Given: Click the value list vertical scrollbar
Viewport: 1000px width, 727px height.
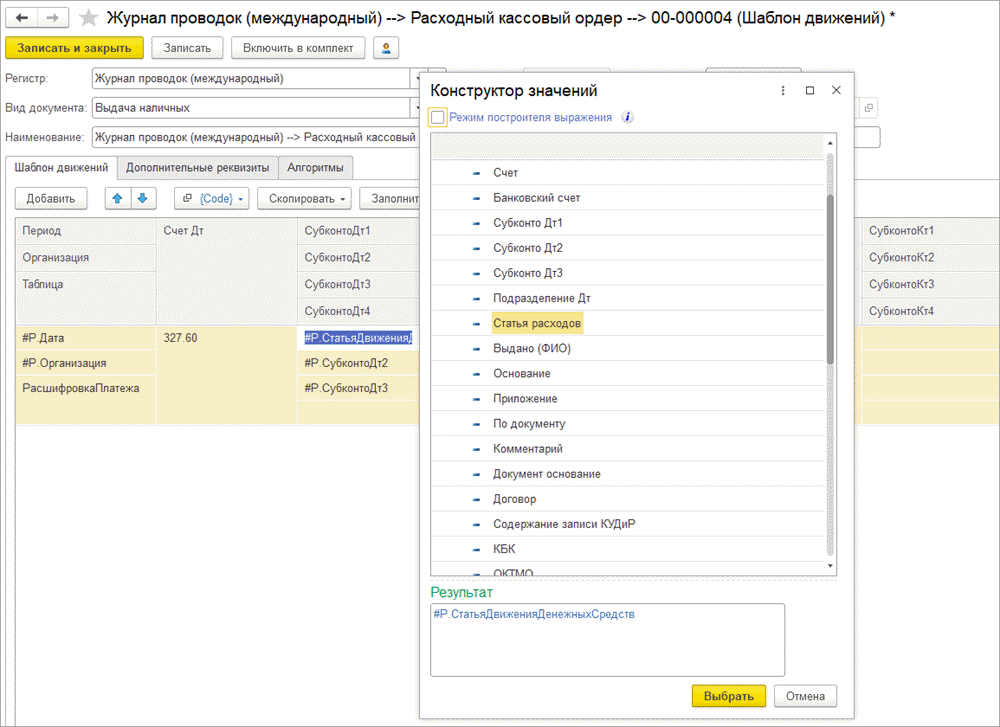Looking at the screenshot, I should click(x=829, y=280).
